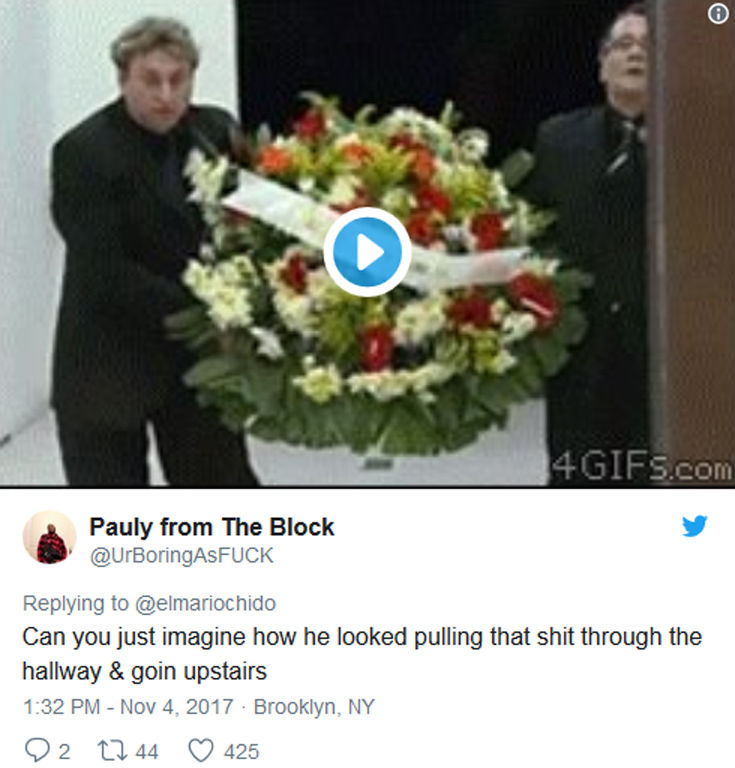Visit the @UrBoringAsFUCK handle
This screenshot has width=735, height=768.
[x=182, y=555]
